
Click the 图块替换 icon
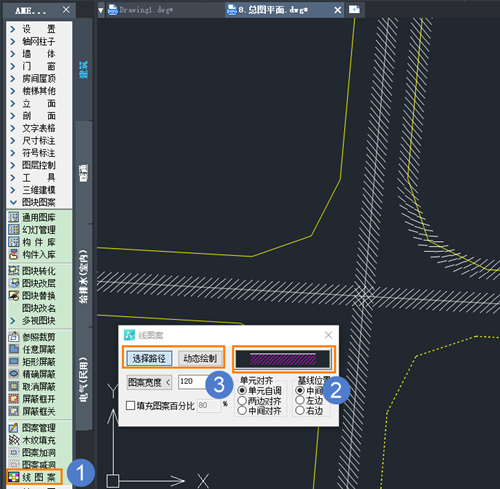tap(14, 296)
